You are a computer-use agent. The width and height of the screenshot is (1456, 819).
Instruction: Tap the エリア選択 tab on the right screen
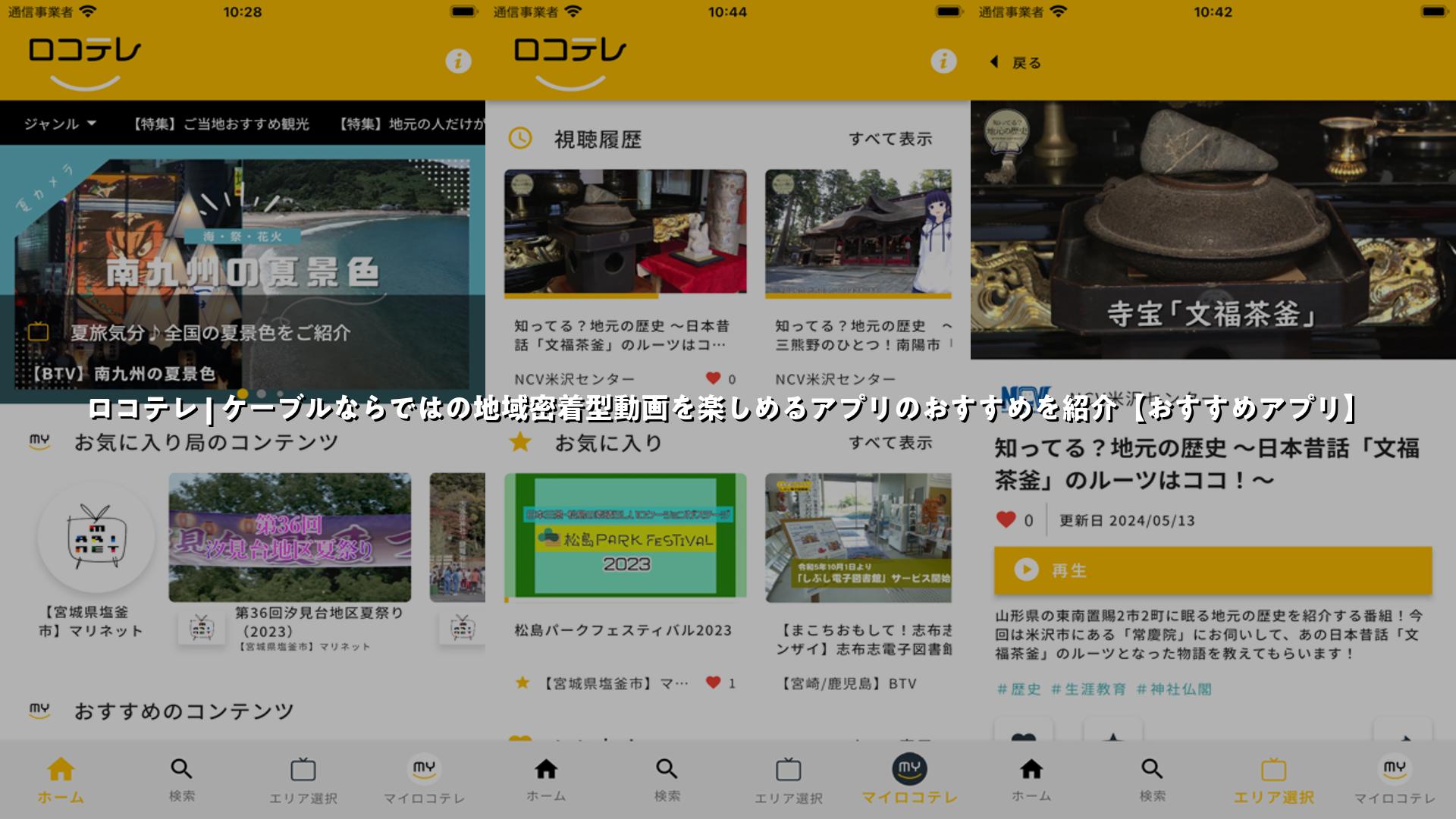(1274, 780)
